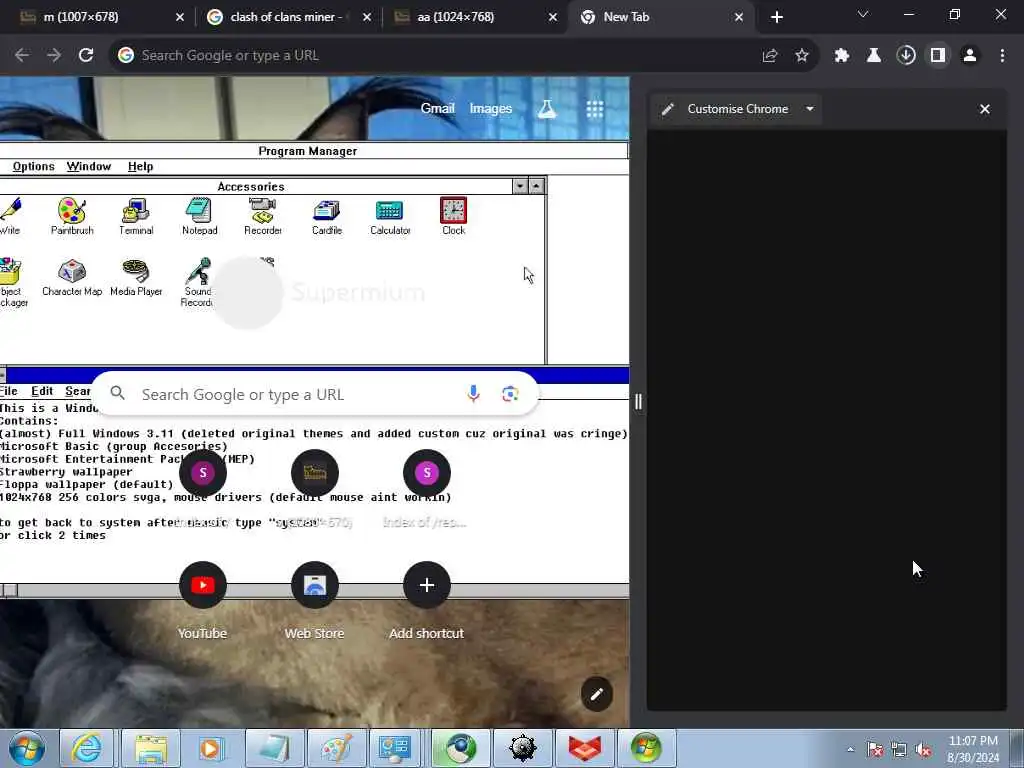1024x768 pixels.
Task: Open the Cardfile icon in Accessories
Action: [327, 216]
